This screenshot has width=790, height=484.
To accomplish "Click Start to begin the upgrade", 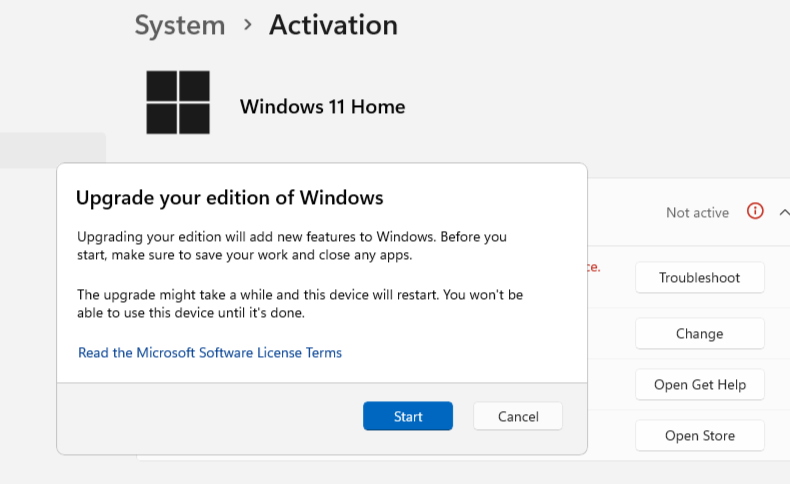I will point(408,416).
